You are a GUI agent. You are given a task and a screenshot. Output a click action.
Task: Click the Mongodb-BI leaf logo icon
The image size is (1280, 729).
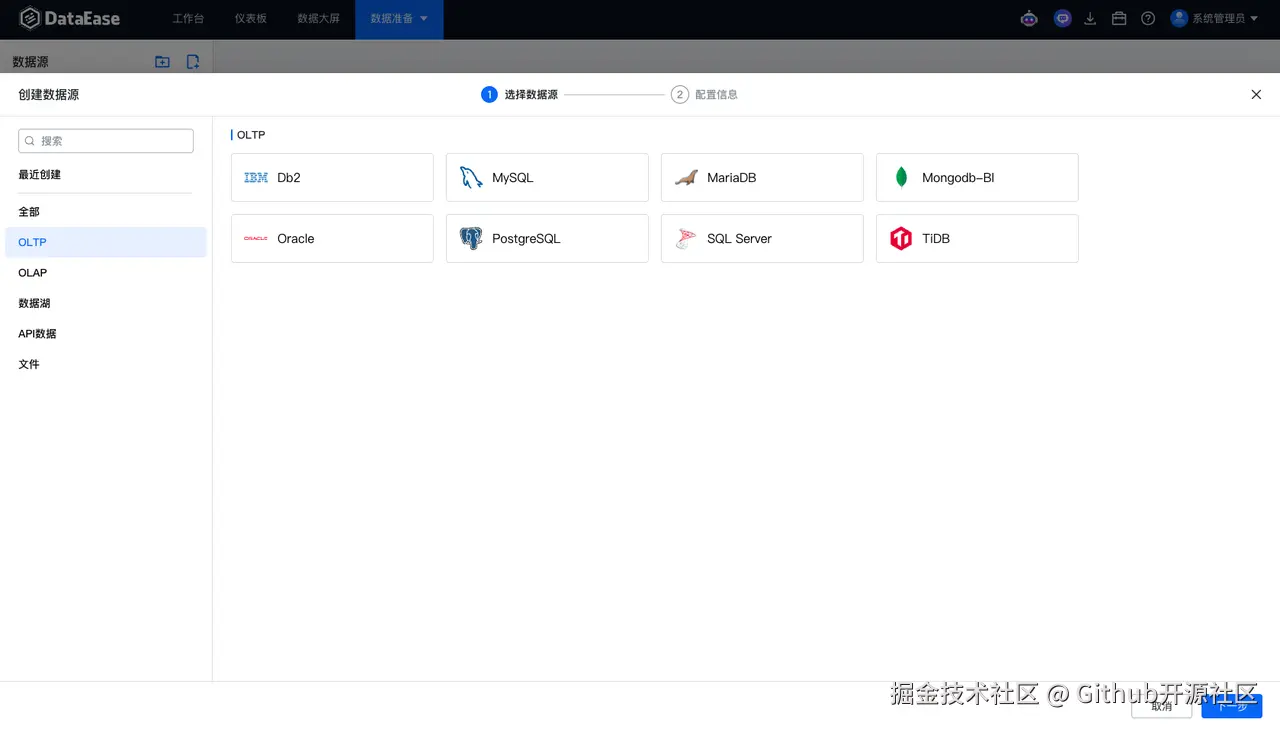(901, 178)
